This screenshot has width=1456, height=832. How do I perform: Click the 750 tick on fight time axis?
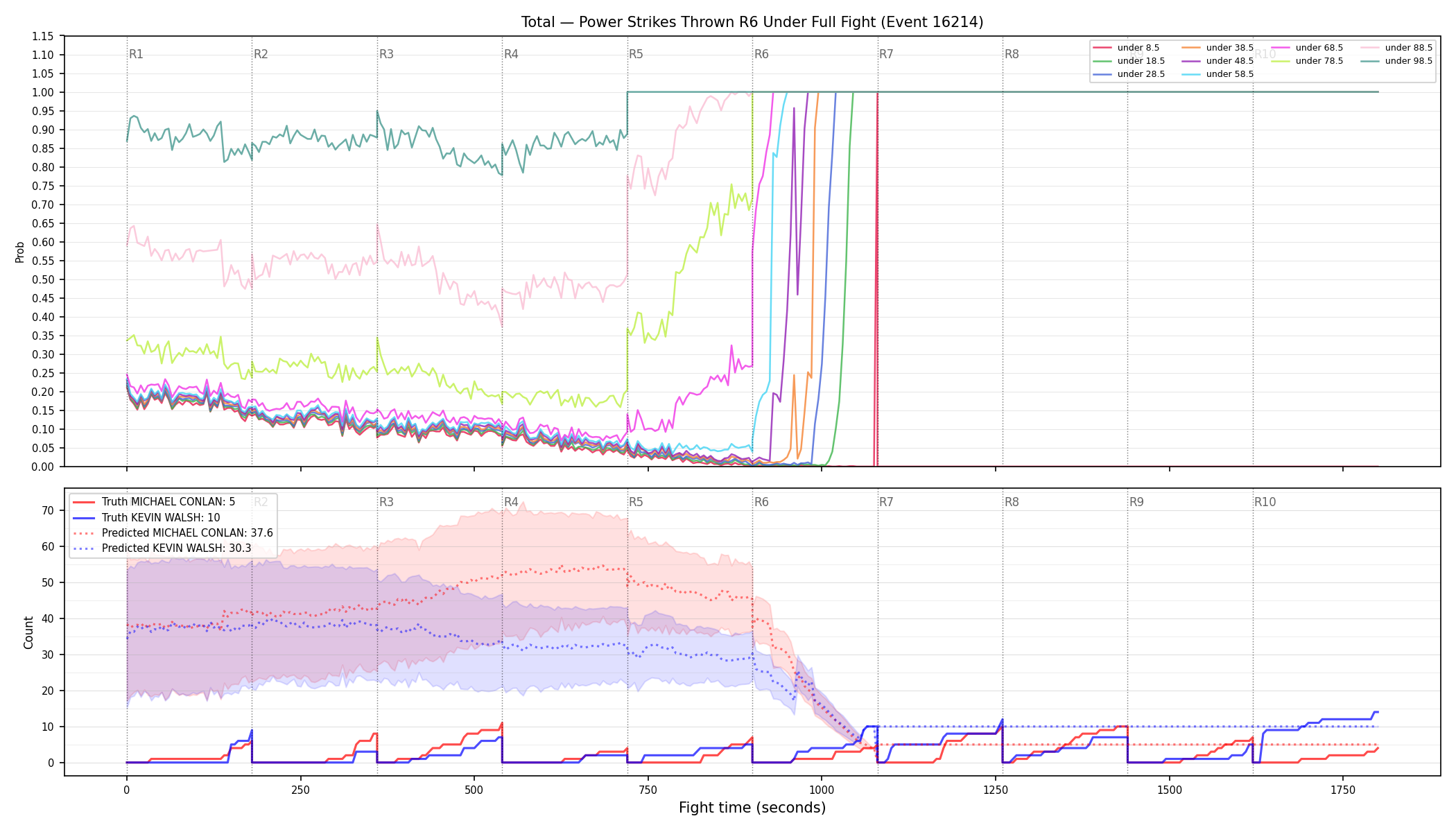[648, 790]
